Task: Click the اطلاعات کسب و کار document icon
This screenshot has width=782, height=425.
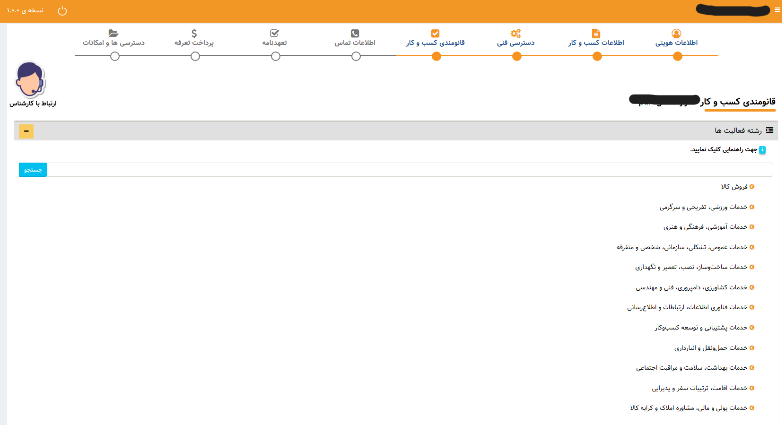Action: [596, 33]
